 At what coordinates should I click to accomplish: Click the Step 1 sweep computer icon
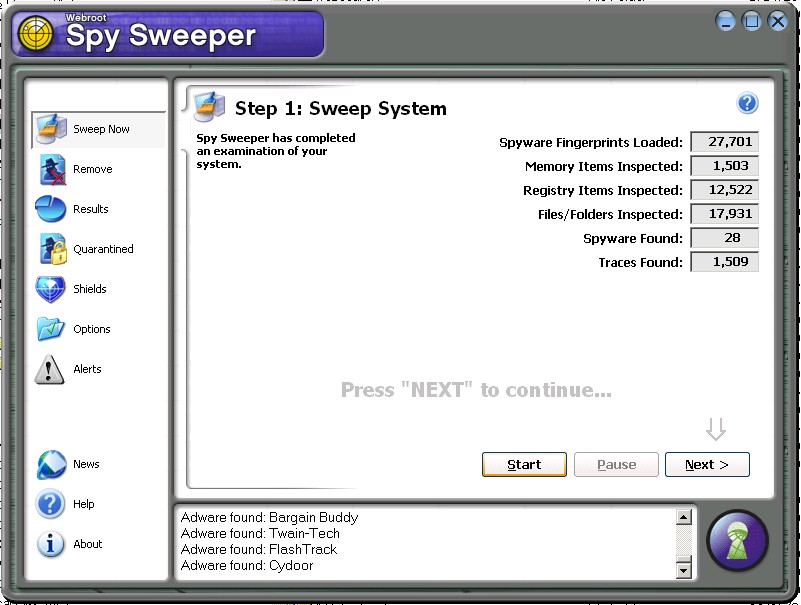209,107
